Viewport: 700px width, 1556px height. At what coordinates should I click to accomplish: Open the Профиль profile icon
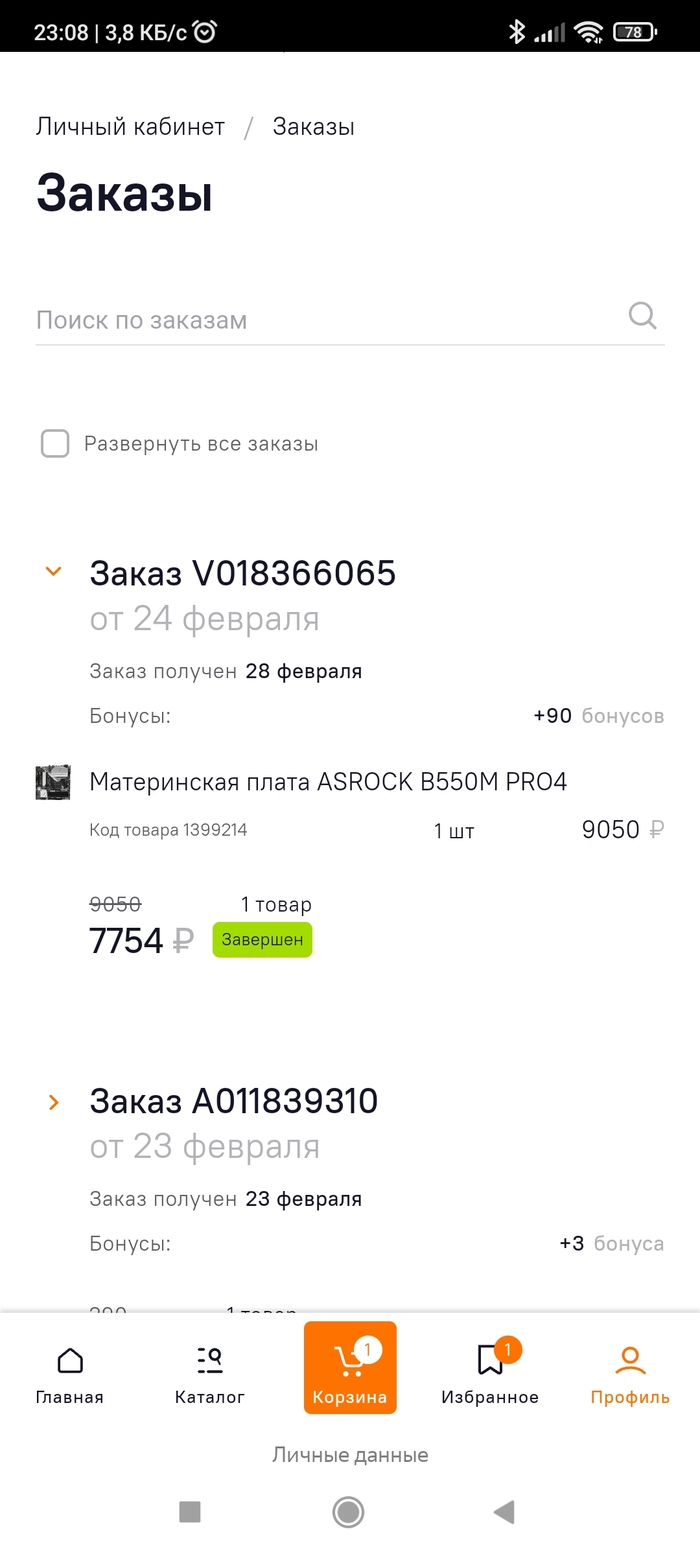pos(630,1361)
